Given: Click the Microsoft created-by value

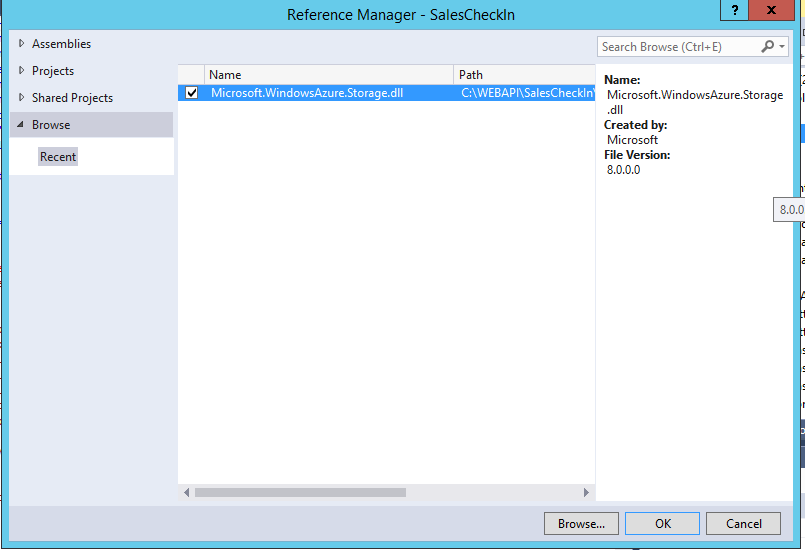Looking at the screenshot, I should click(632, 140).
